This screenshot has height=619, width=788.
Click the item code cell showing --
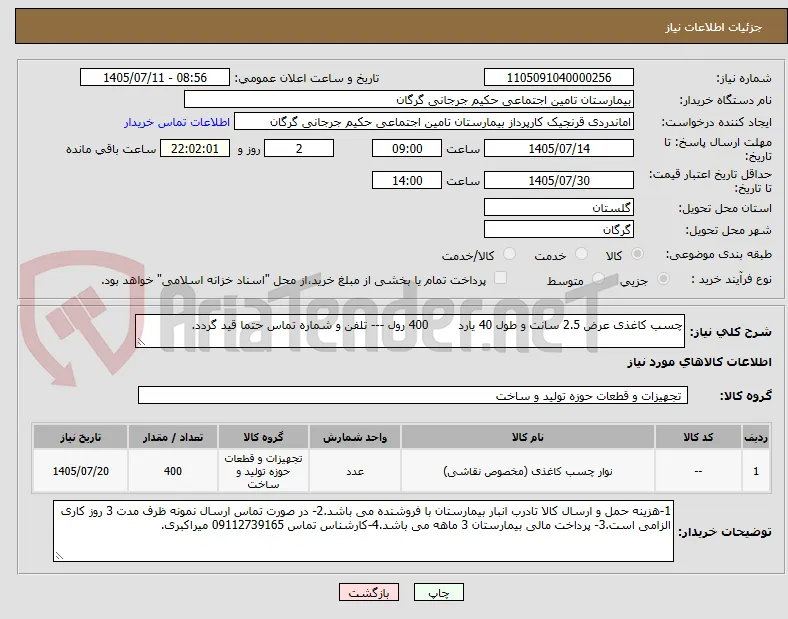[698, 471]
